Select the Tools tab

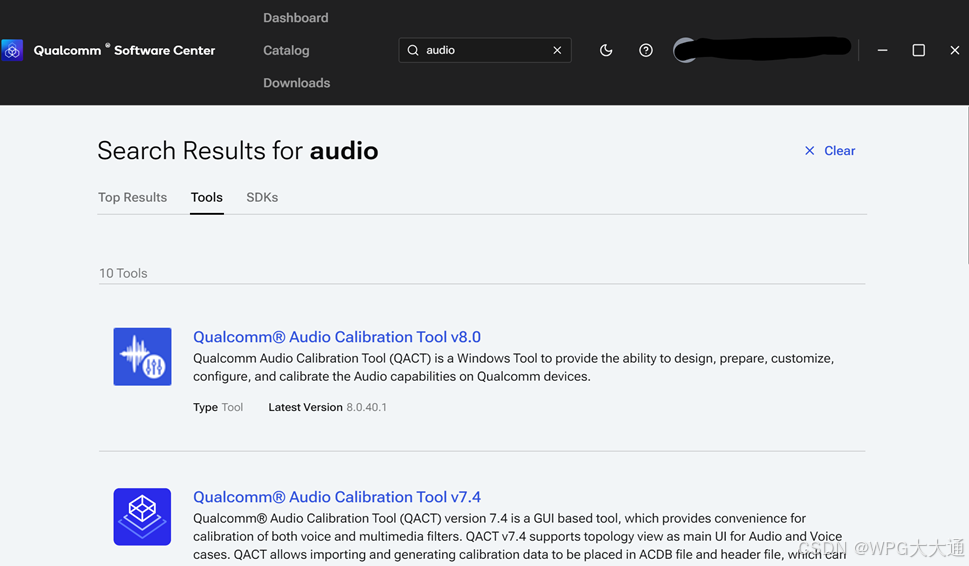206,197
